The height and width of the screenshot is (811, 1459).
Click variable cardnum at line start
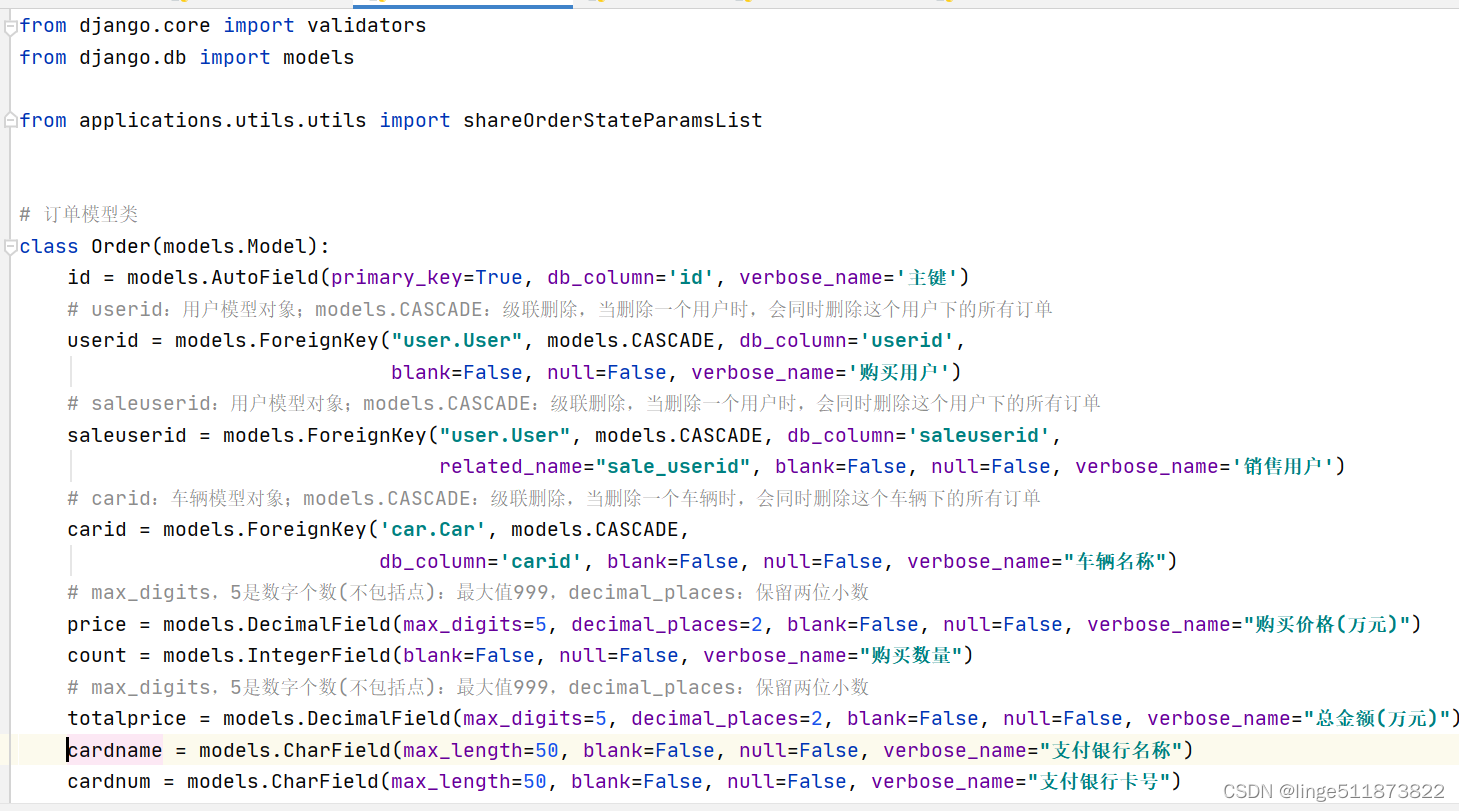[109, 782]
